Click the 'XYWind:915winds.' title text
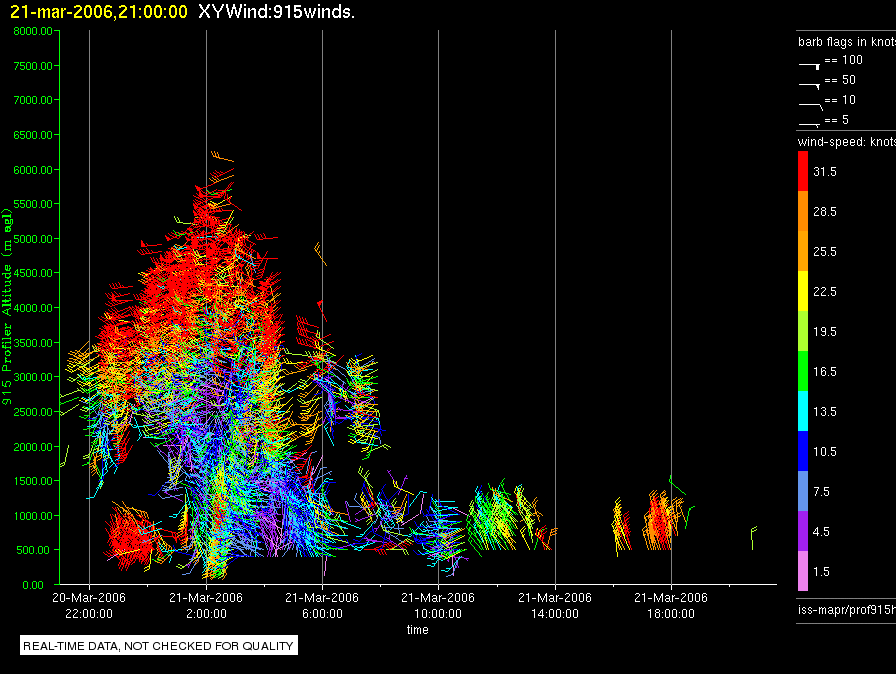This screenshot has height=674, width=896. pos(277,12)
